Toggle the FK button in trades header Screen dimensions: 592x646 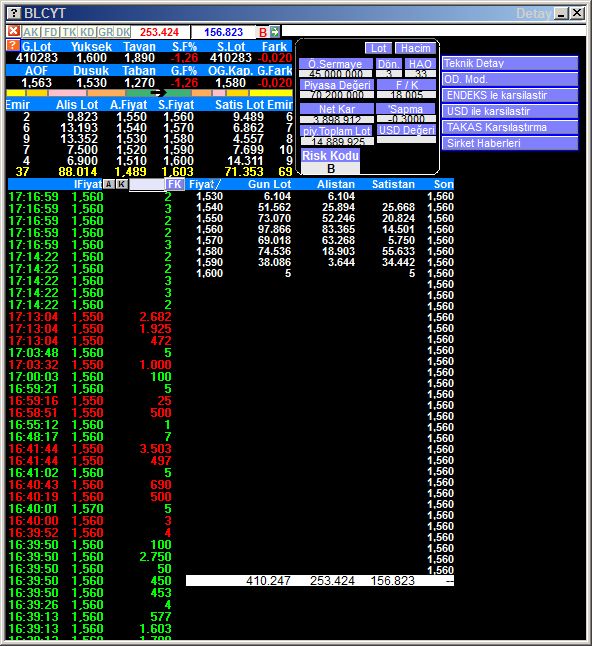(175, 184)
